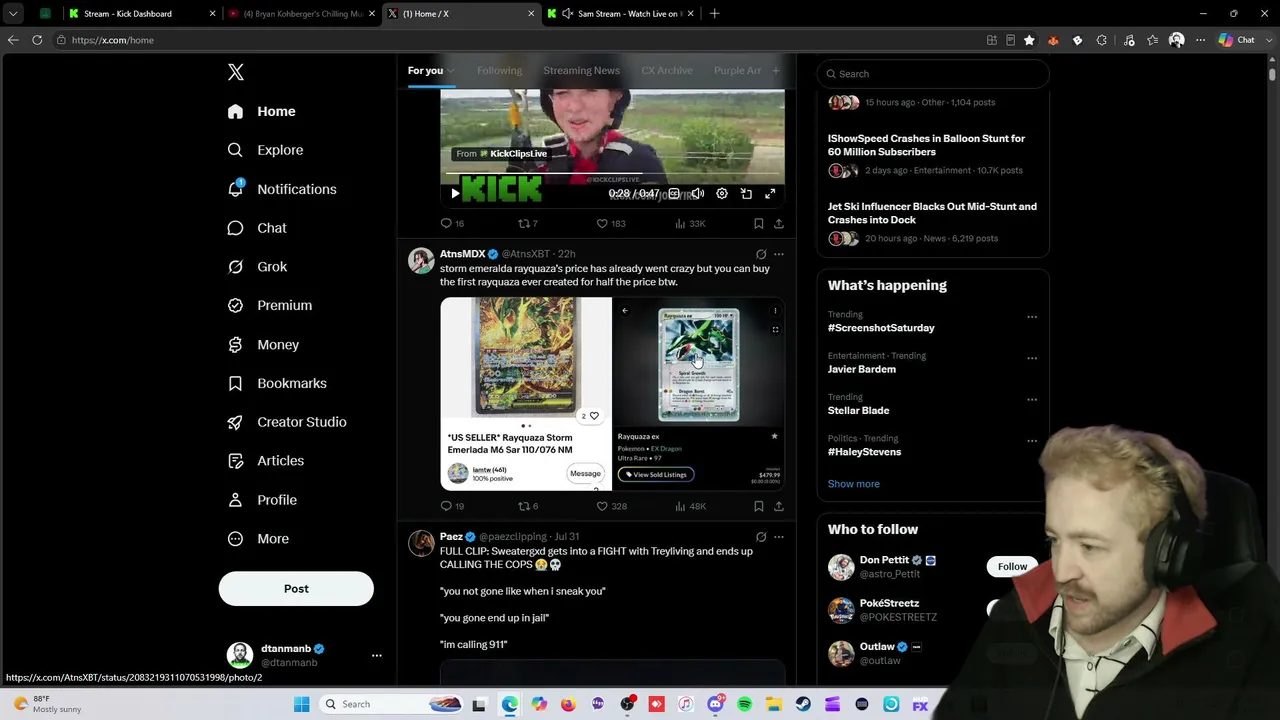Image resolution: width=1280 pixels, height=720 pixels.
Task: Click the Post button
Action: pyautogui.click(x=296, y=589)
